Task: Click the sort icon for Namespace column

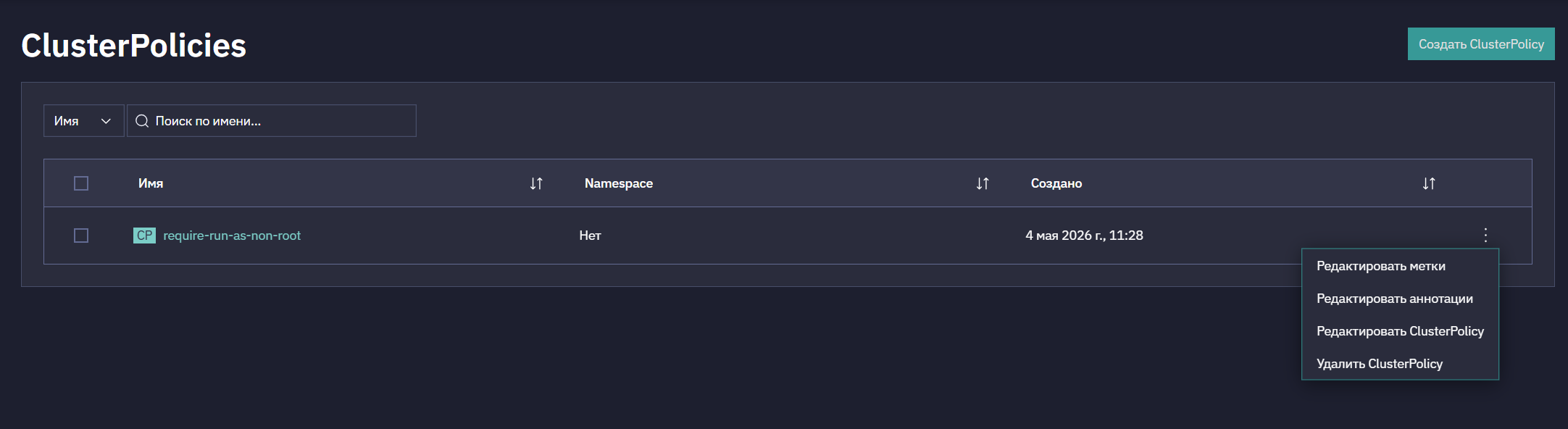Action: point(983,183)
